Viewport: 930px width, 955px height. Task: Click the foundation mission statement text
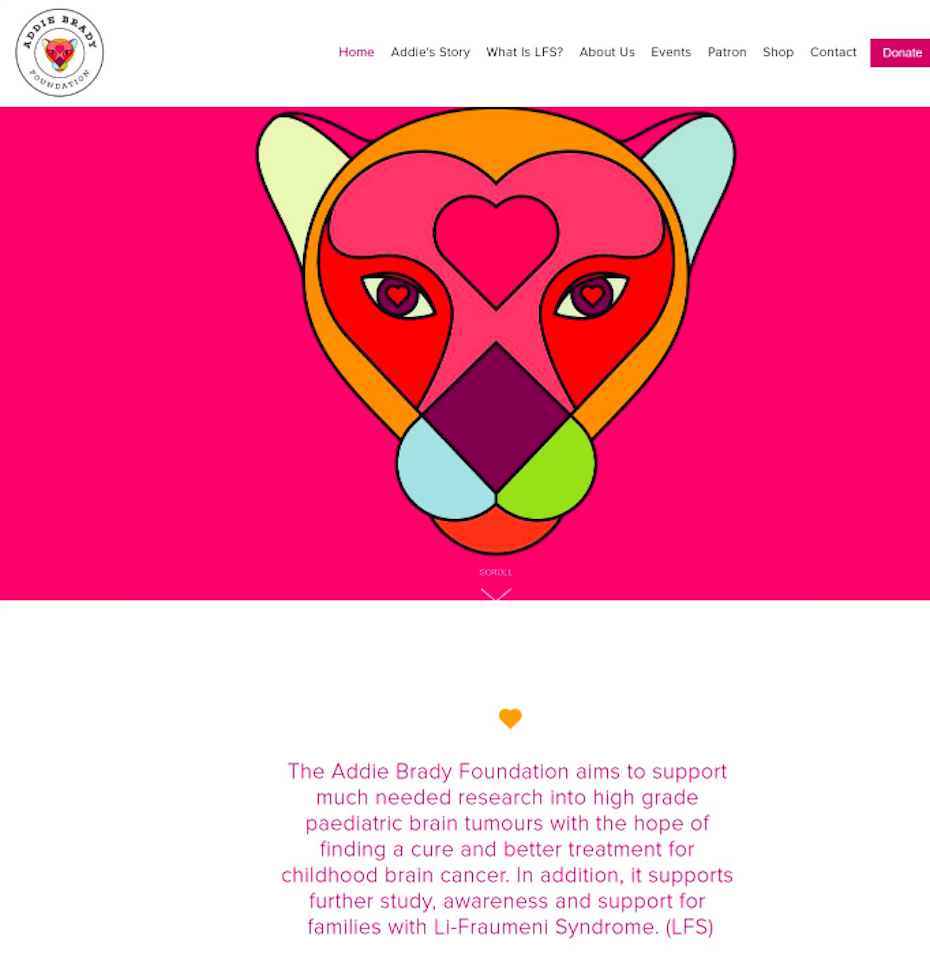click(507, 848)
